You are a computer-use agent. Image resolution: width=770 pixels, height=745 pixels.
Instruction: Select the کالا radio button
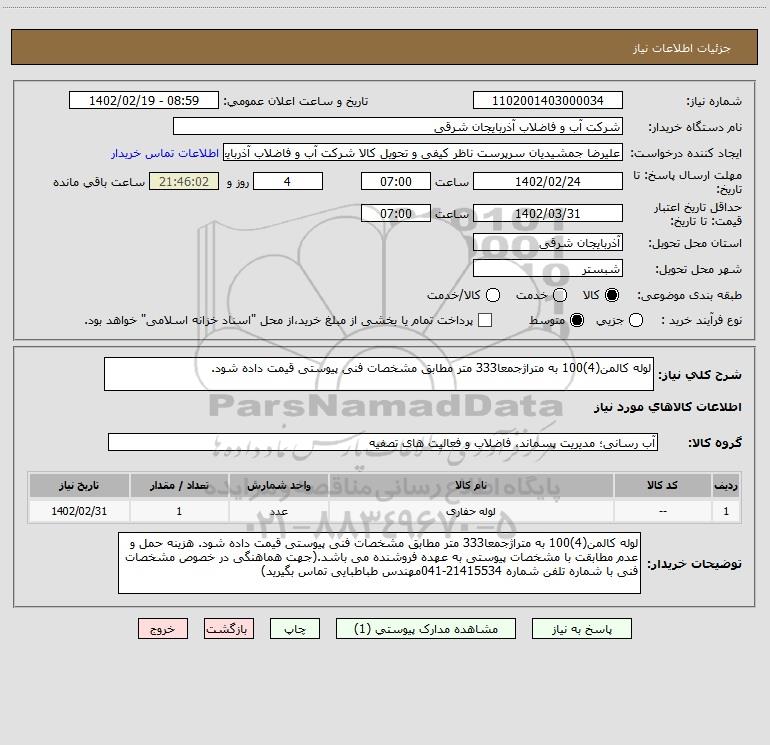tap(612, 295)
